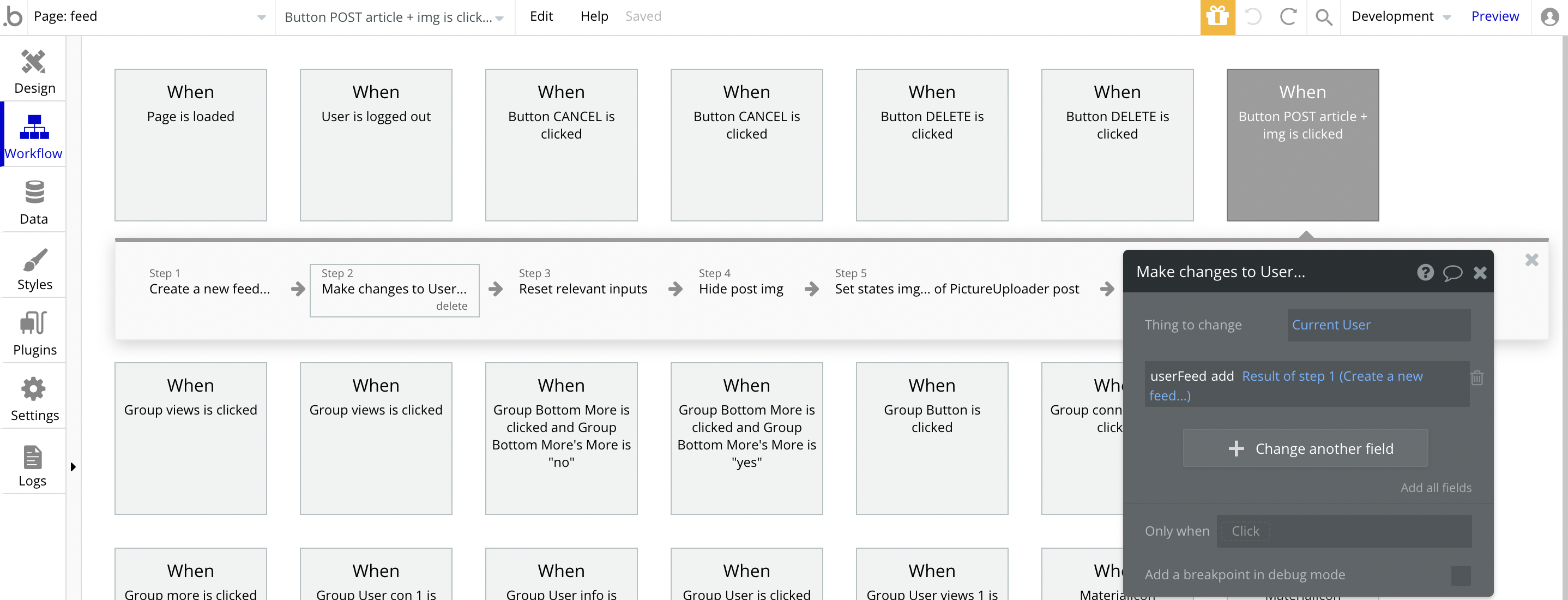Click Change another field button

point(1305,448)
